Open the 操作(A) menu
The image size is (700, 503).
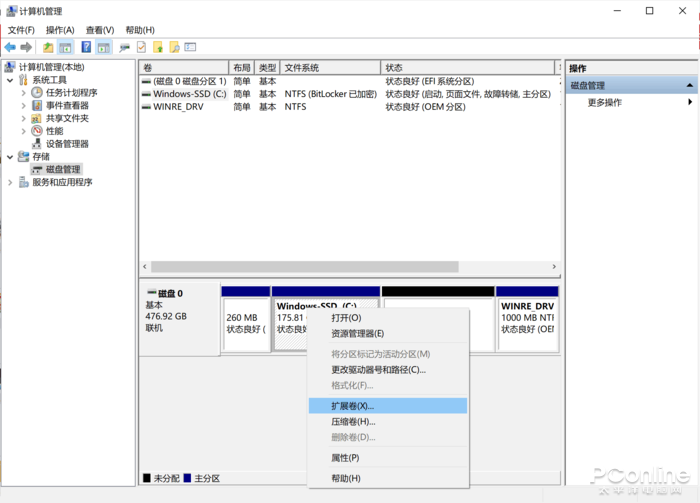[60, 30]
